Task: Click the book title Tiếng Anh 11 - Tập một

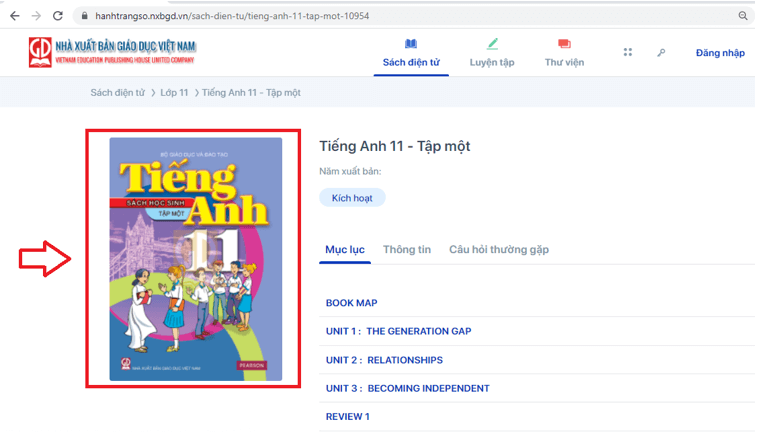Action: (x=394, y=146)
